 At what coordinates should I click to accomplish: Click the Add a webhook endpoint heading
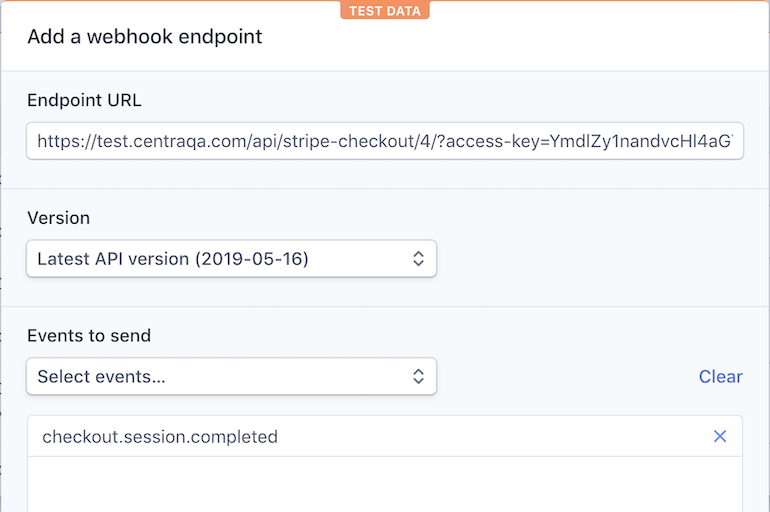(x=145, y=37)
